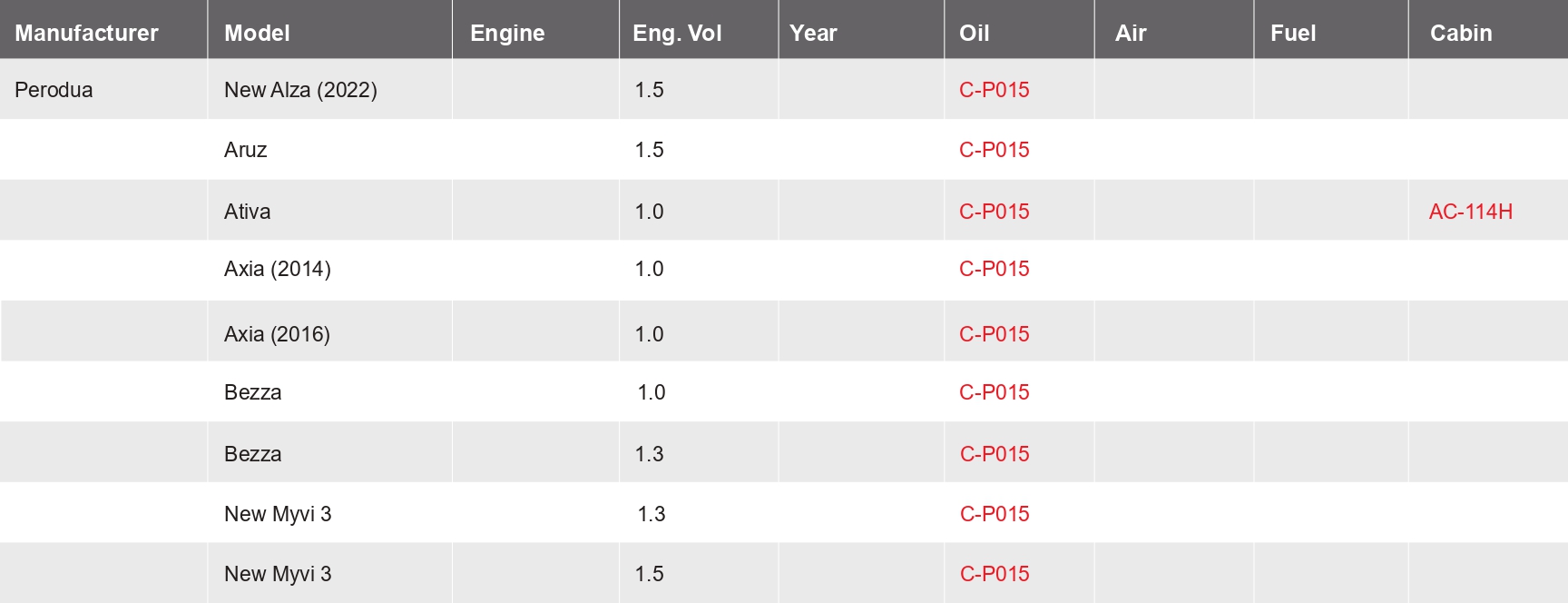The image size is (1568, 603).
Task: Open C-P015 link in Axia (2016) row
Action: pos(994,334)
